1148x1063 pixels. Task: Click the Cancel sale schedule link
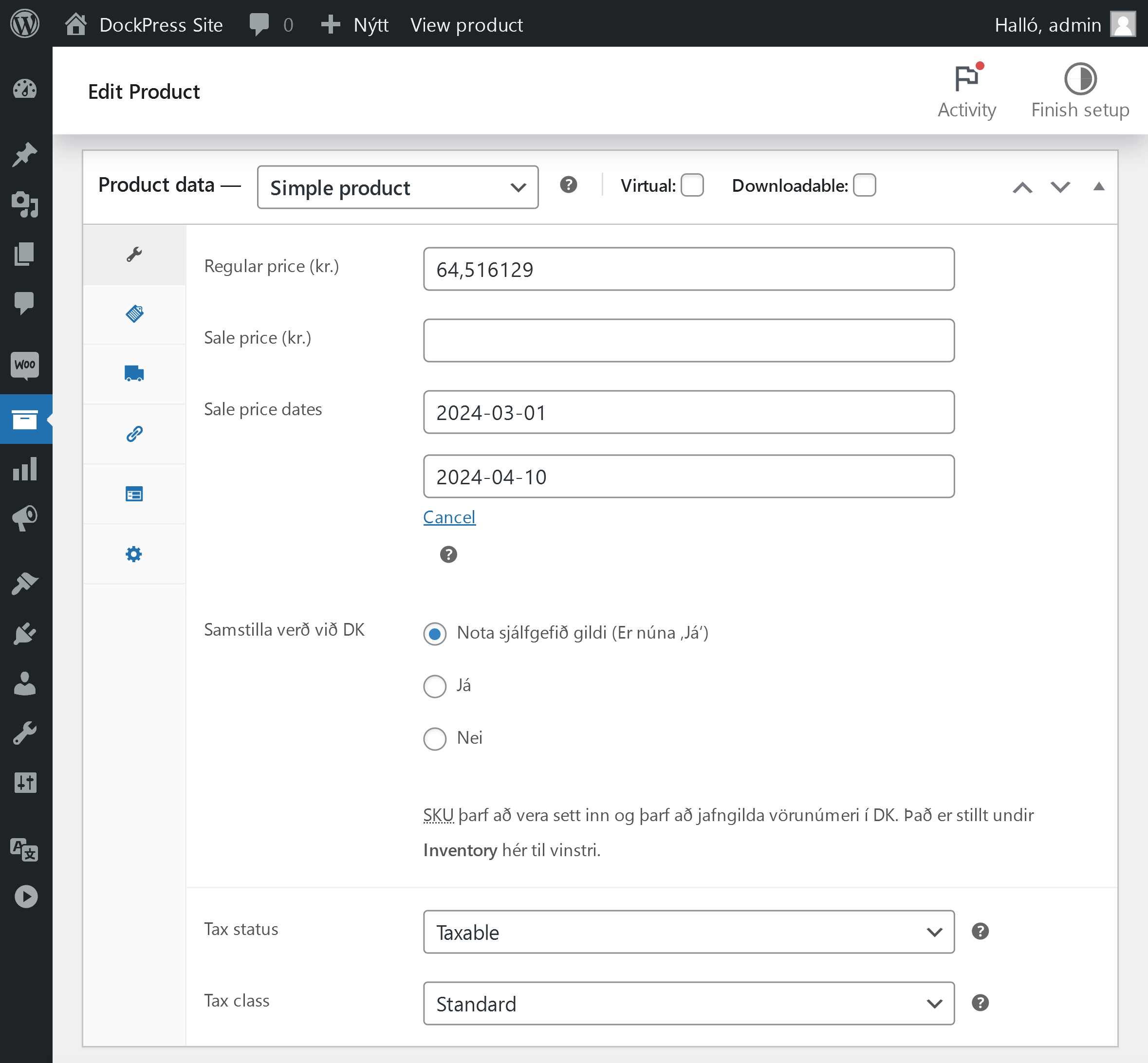tap(449, 517)
